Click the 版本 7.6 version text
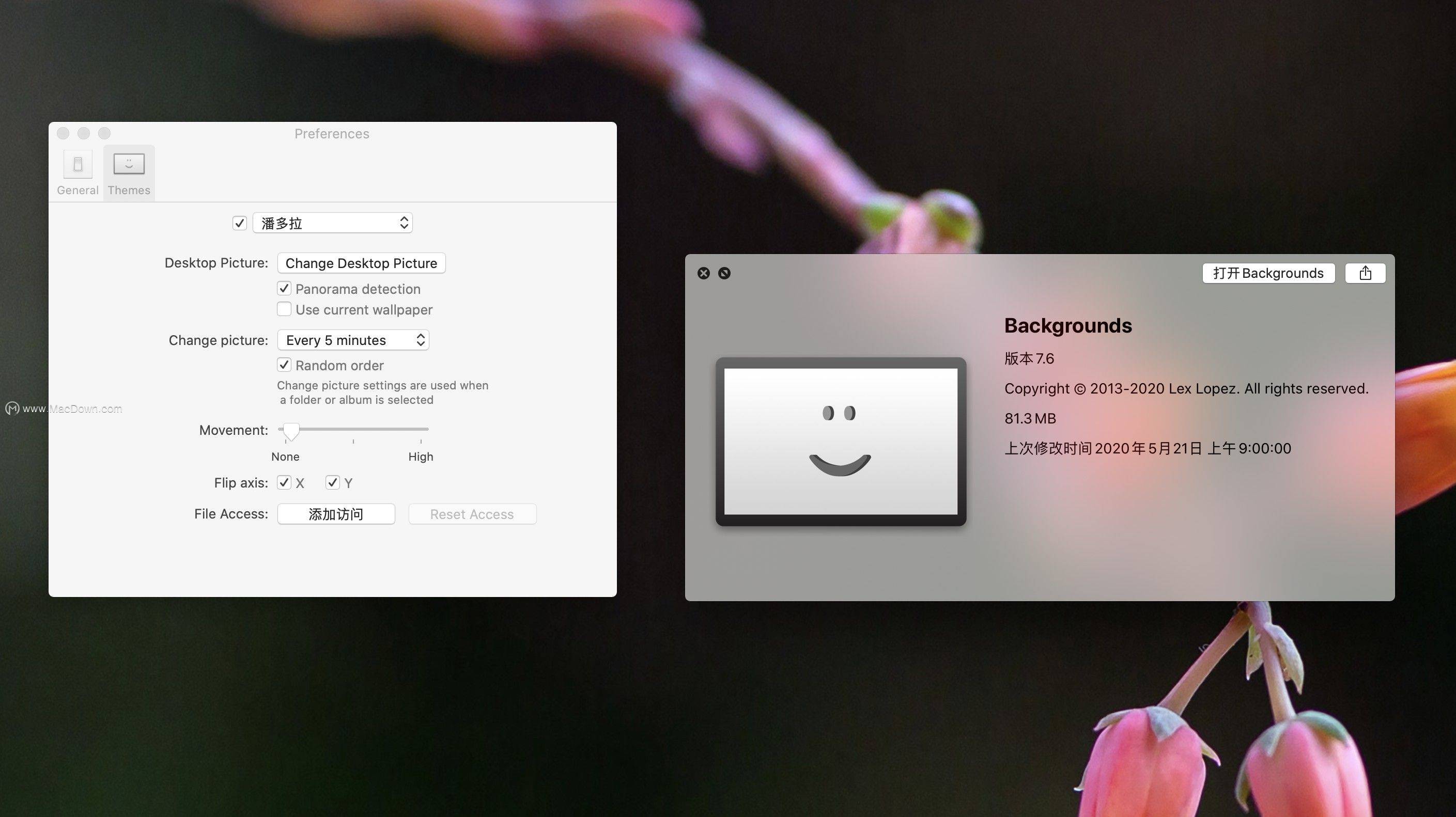Viewport: 1456px width, 817px height. click(1029, 359)
